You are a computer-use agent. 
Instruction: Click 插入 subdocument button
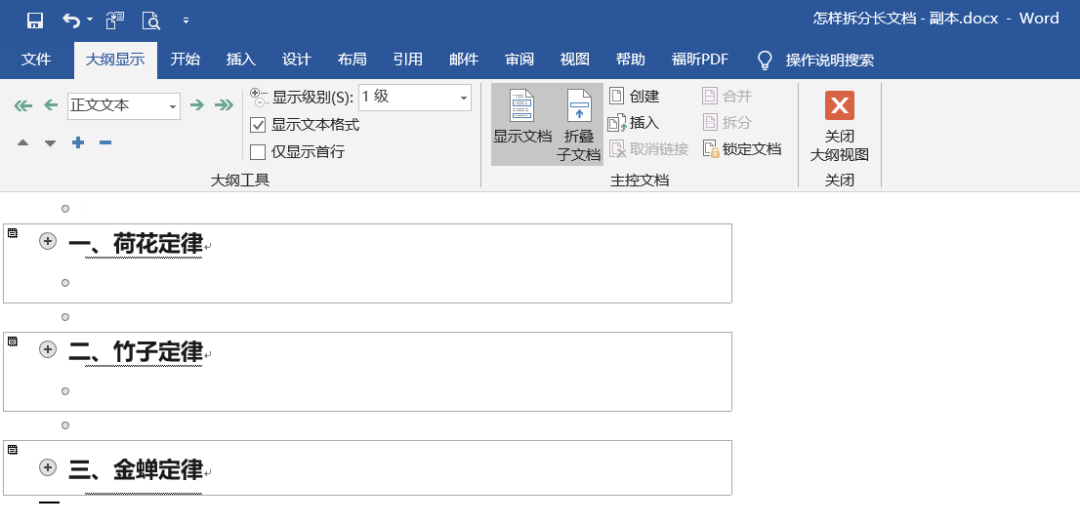pyautogui.click(x=634, y=123)
